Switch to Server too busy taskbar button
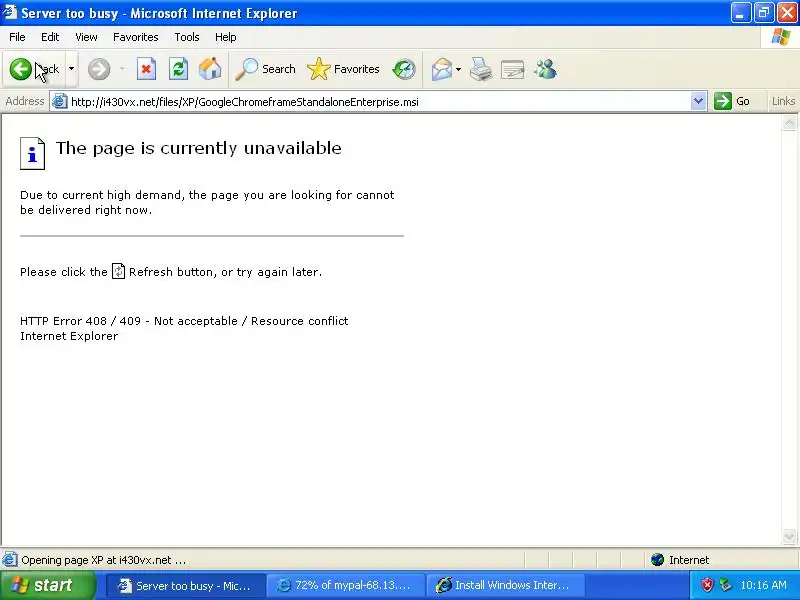The width and height of the screenshot is (800, 600). 185,585
